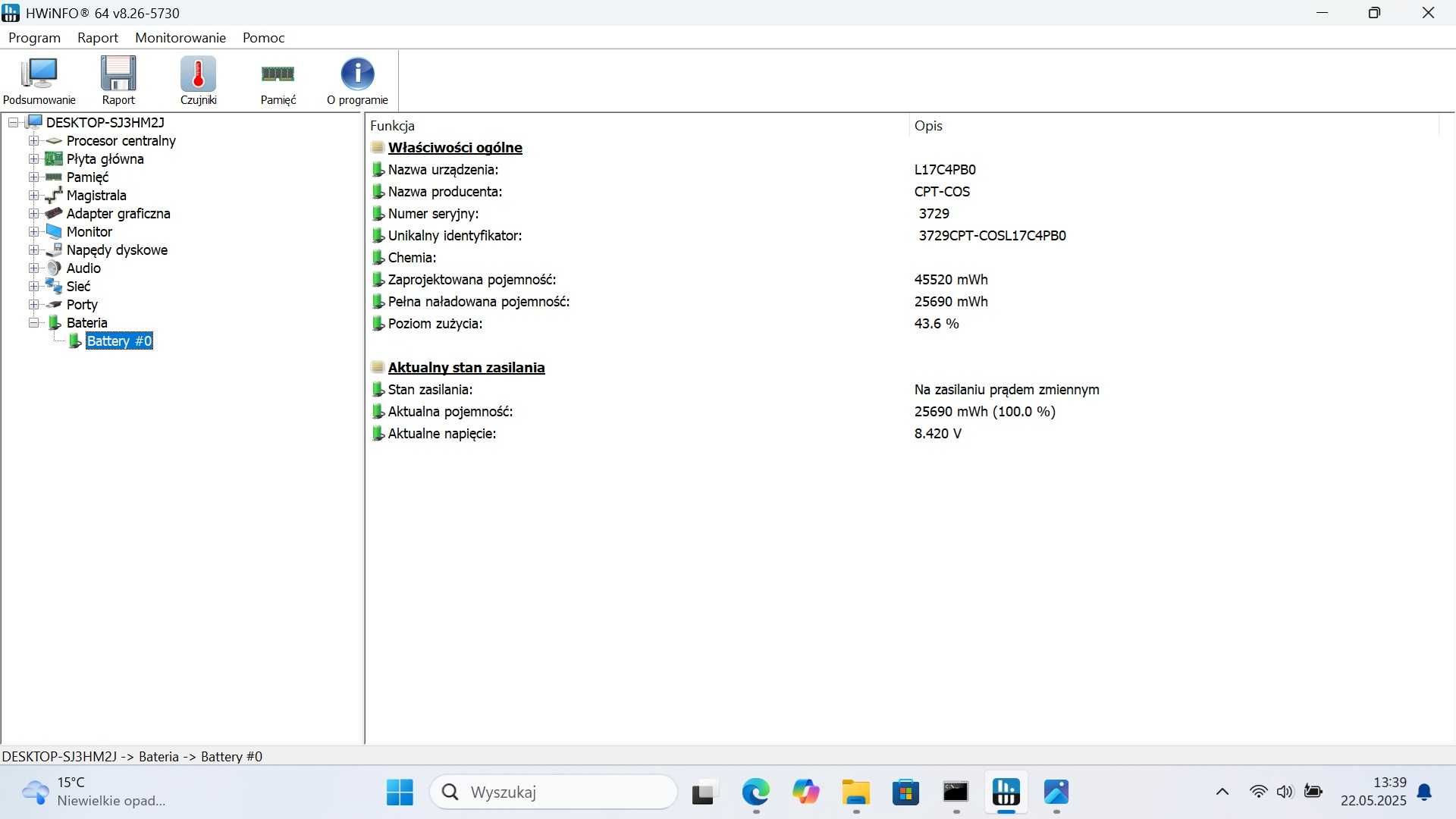Select the Nazwa urządzenia row
The image size is (1456, 819).
coord(902,170)
